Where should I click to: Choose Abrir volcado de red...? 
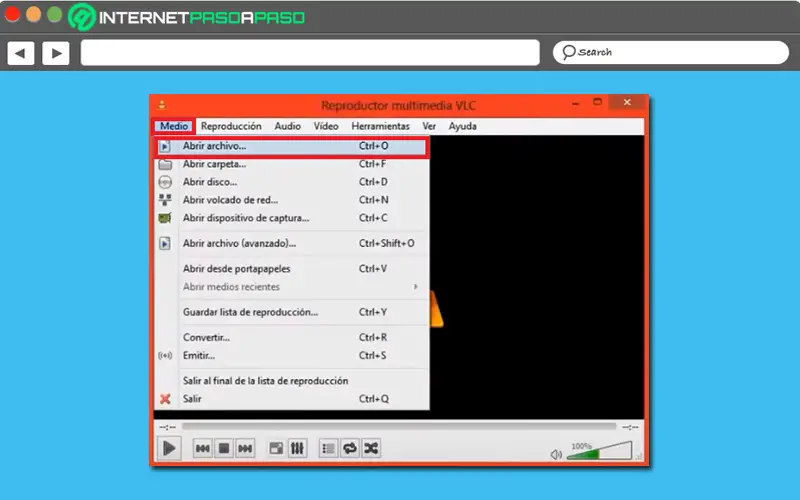point(291,200)
